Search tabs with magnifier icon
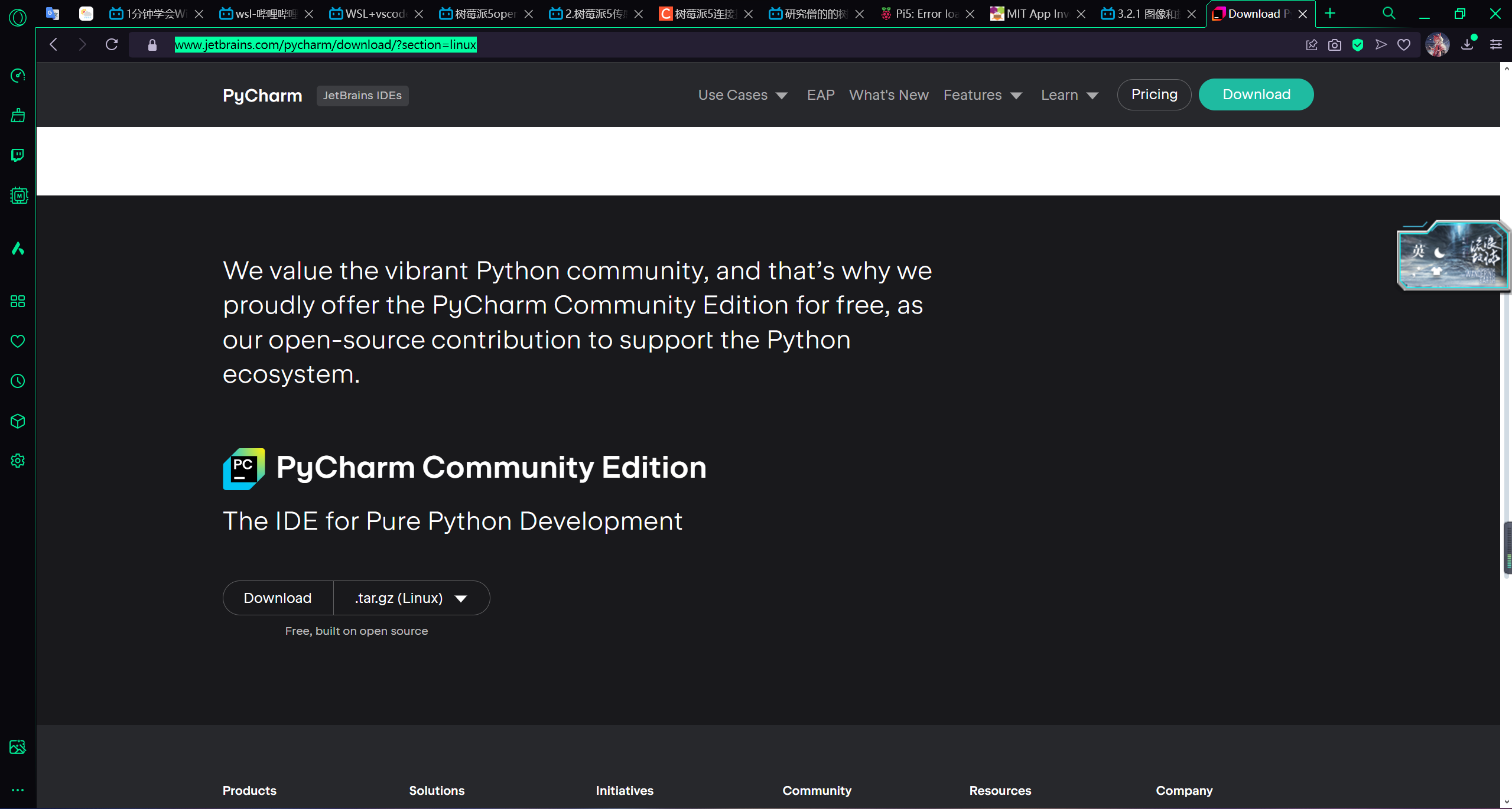 [1389, 14]
